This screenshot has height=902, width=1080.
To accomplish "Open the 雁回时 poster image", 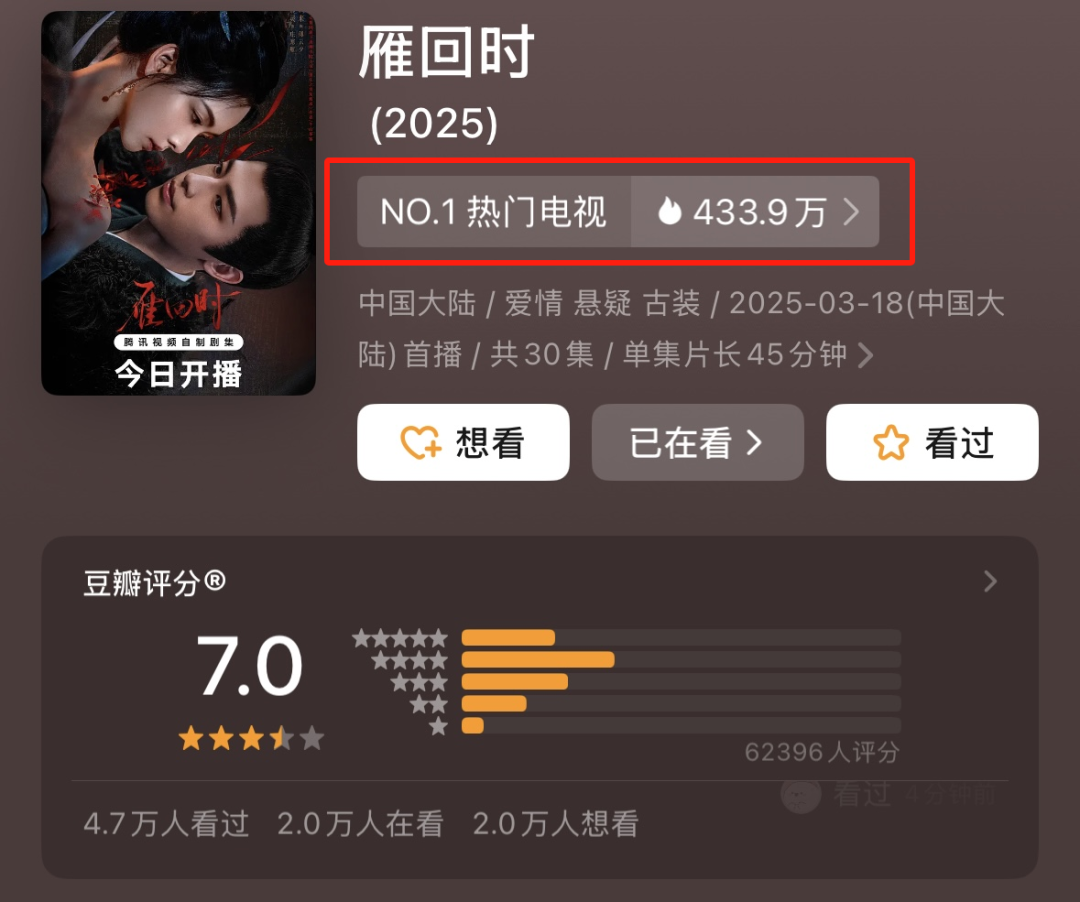I will point(178,203).
